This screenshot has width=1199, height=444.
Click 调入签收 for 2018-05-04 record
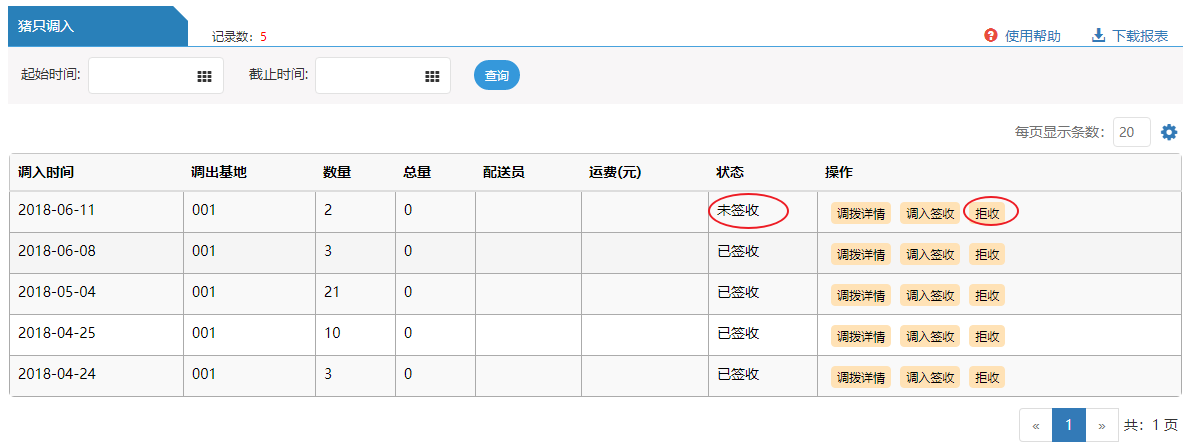click(930, 295)
